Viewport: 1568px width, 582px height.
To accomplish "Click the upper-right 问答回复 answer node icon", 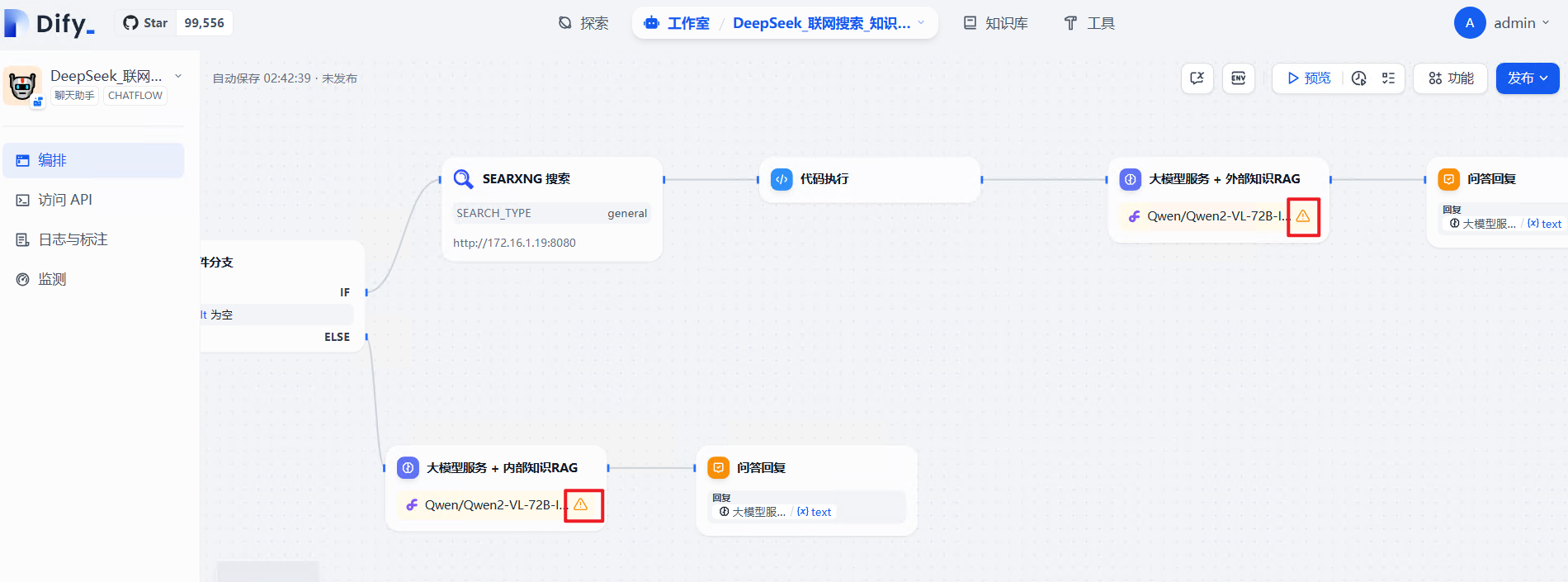I will pos(1449,179).
